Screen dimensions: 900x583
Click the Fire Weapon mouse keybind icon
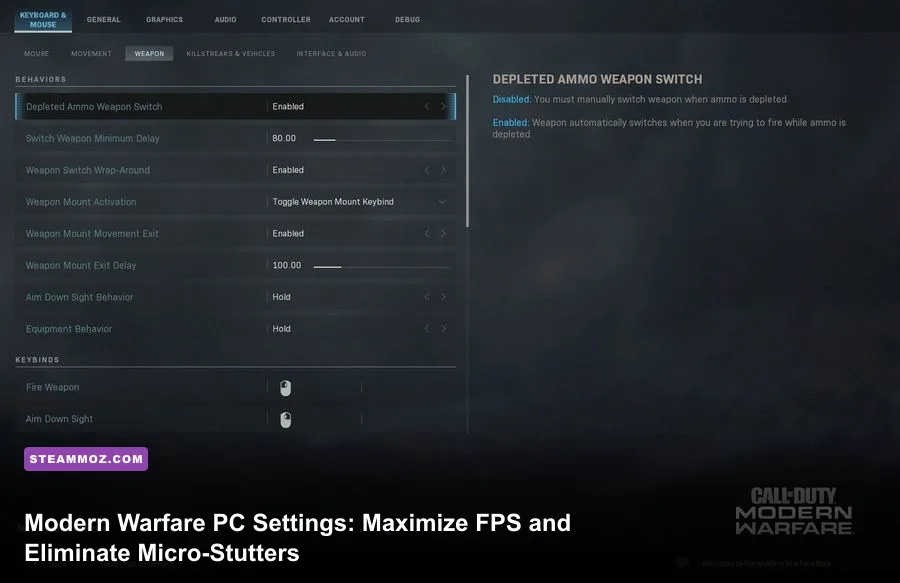pos(285,388)
